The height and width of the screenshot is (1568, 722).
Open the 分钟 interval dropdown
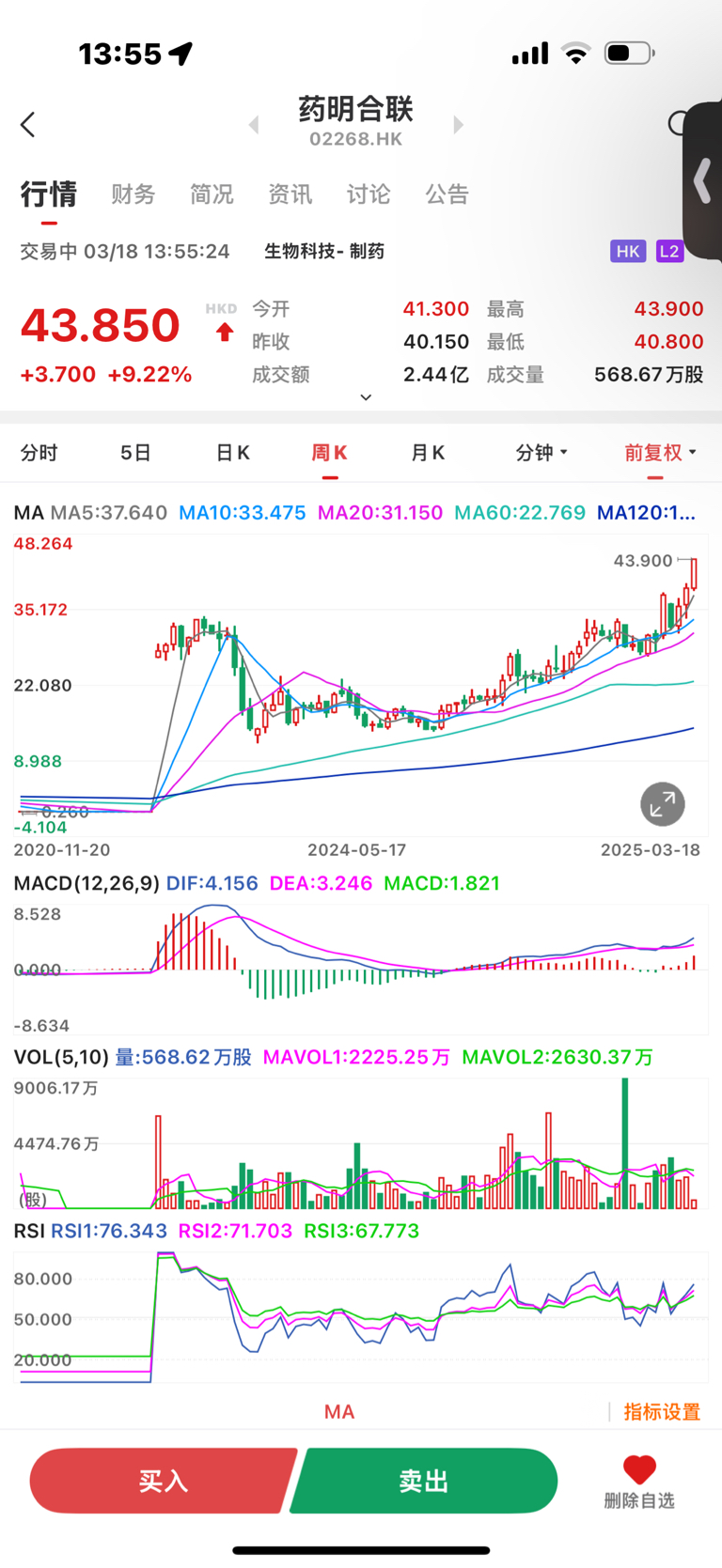point(541,453)
